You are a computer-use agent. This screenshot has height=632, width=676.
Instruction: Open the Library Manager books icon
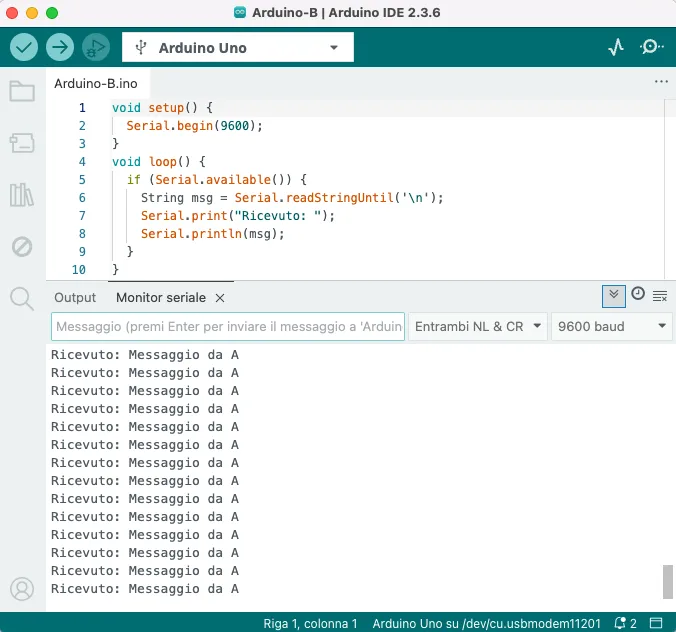click(x=22, y=195)
